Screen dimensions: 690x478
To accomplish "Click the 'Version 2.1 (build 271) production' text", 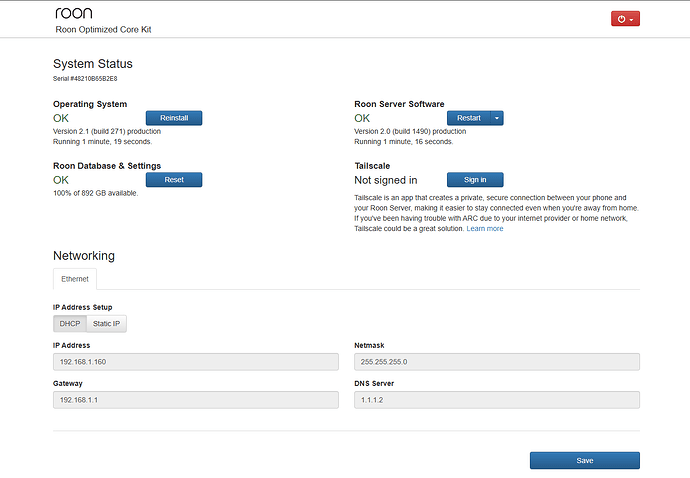I will pyautogui.click(x=107, y=131).
